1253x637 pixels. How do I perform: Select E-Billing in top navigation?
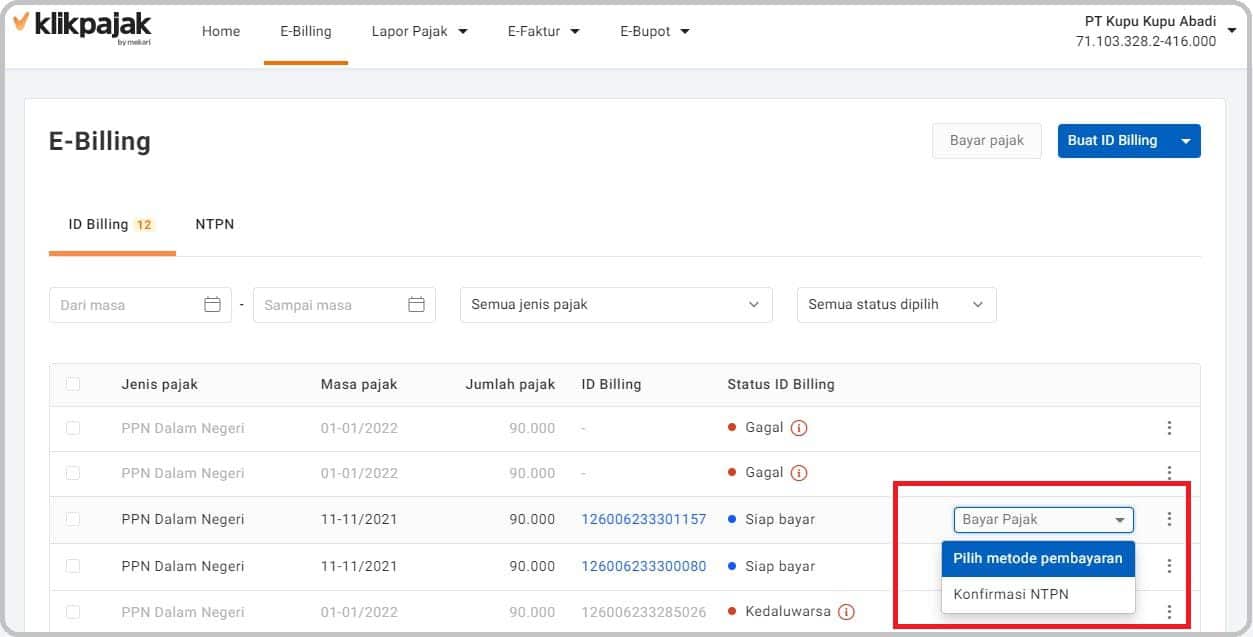pyautogui.click(x=306, y=31)
